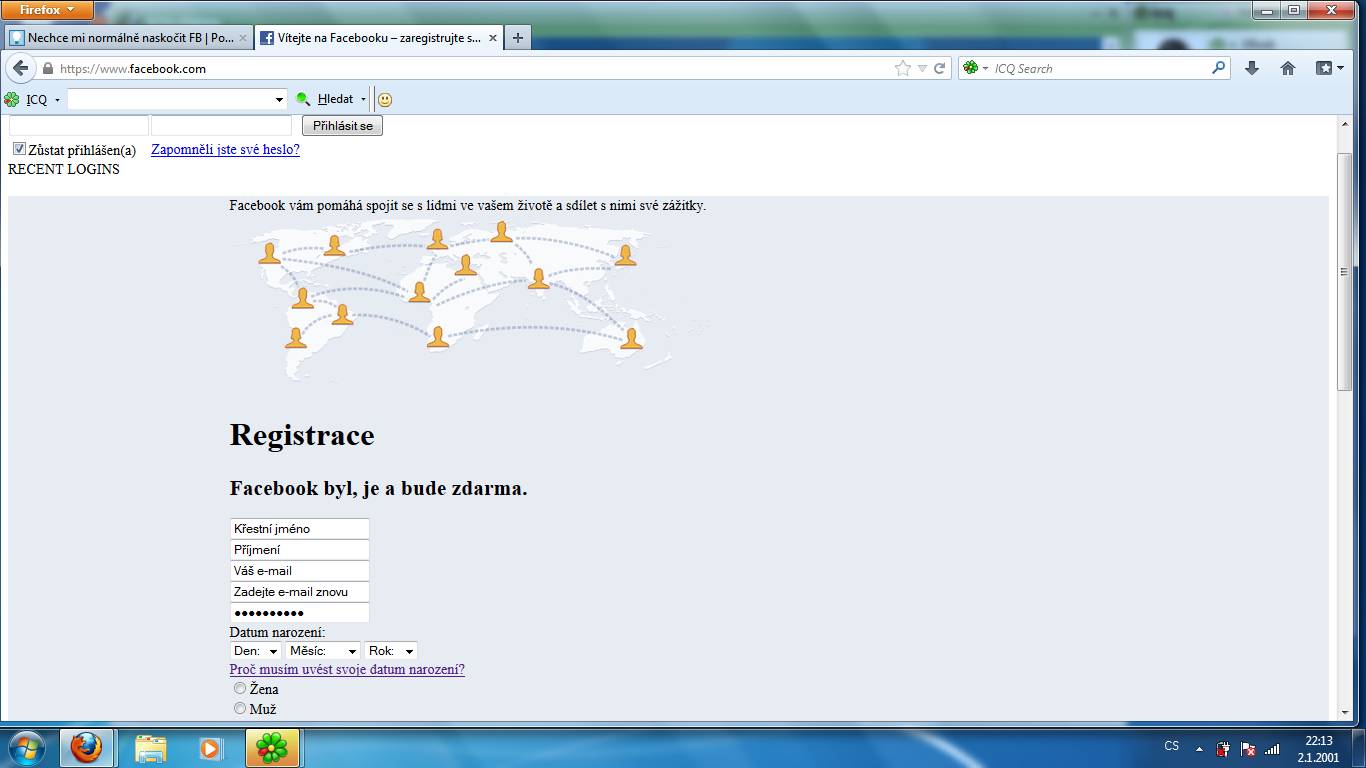
Task: Click the smiley face toolbar icon
Action: tap(385, 99)
